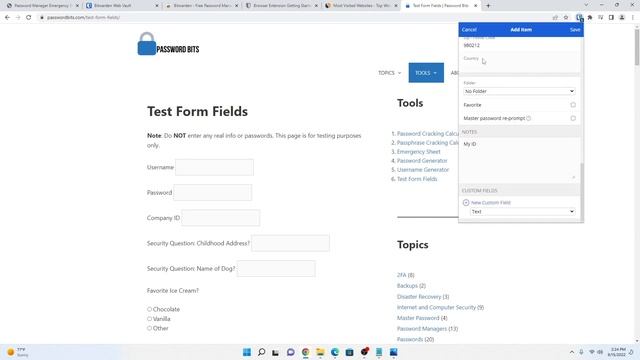Open a new browser tab with plus icon
Image resolution: width=640 pixels, height=360 pixels.
pos(488,6)
